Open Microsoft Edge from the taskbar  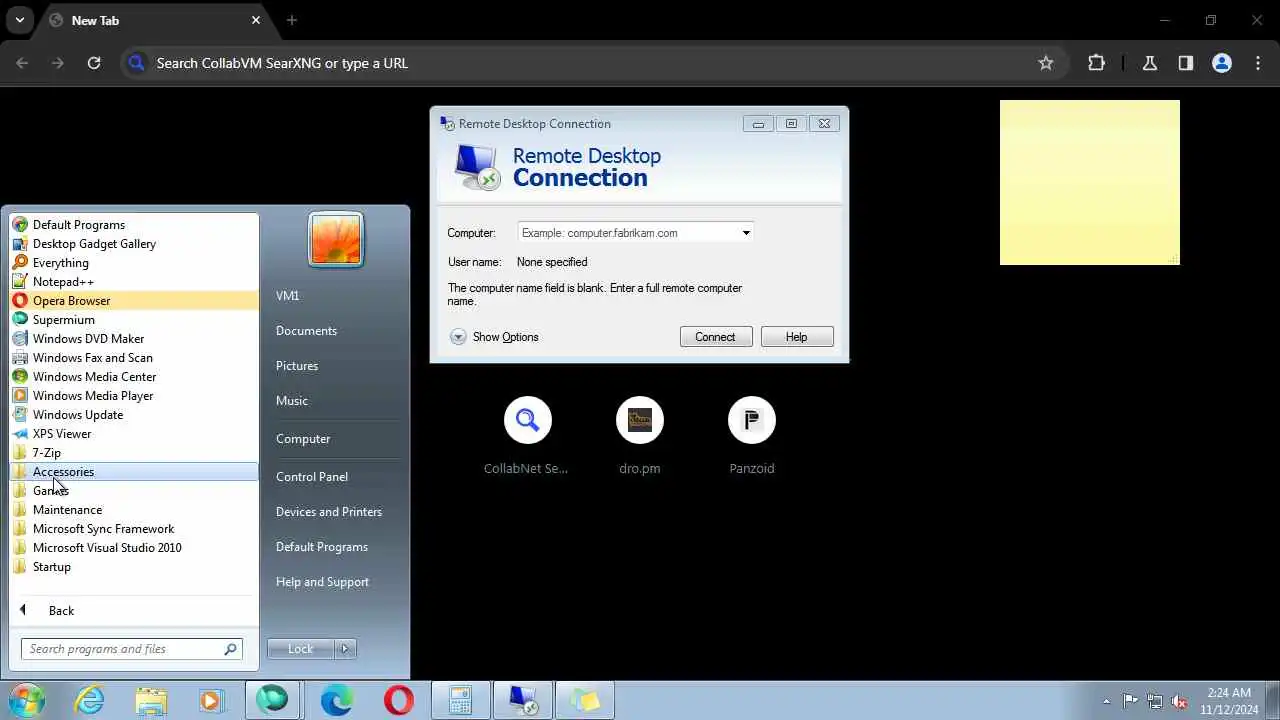[x=336, y=700]
